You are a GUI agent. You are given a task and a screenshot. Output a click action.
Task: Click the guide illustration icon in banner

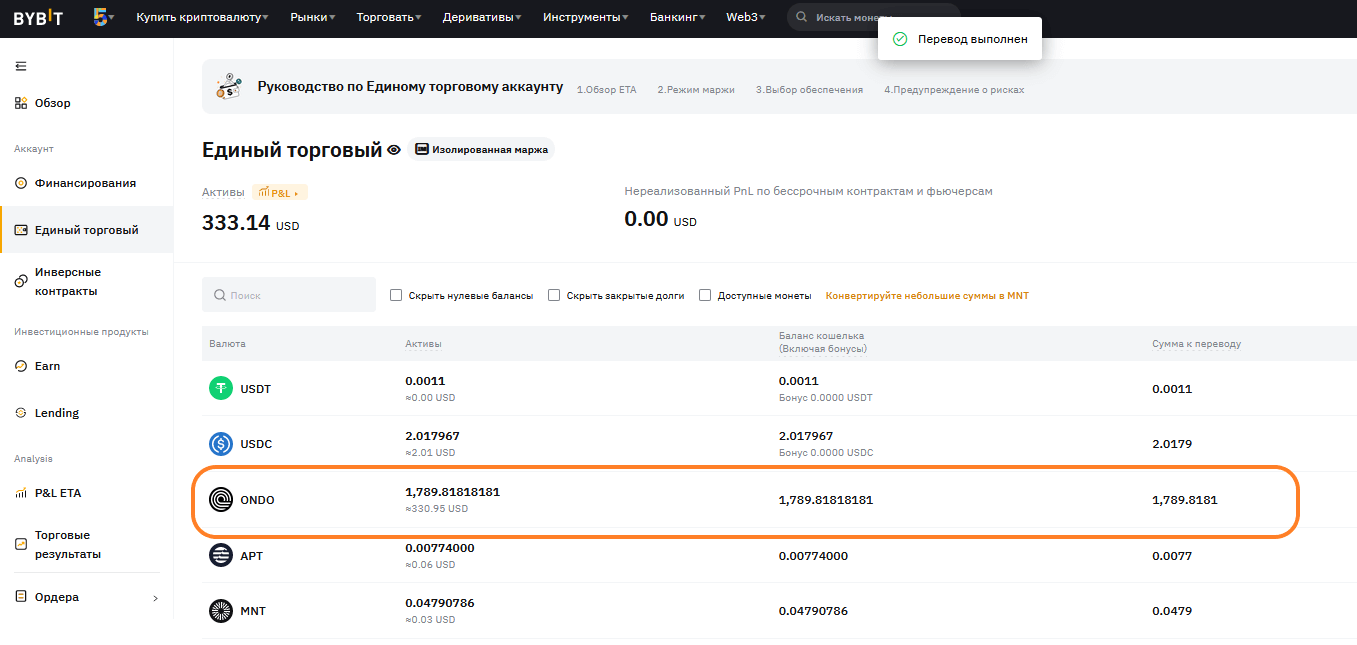[x=230, y=87]
